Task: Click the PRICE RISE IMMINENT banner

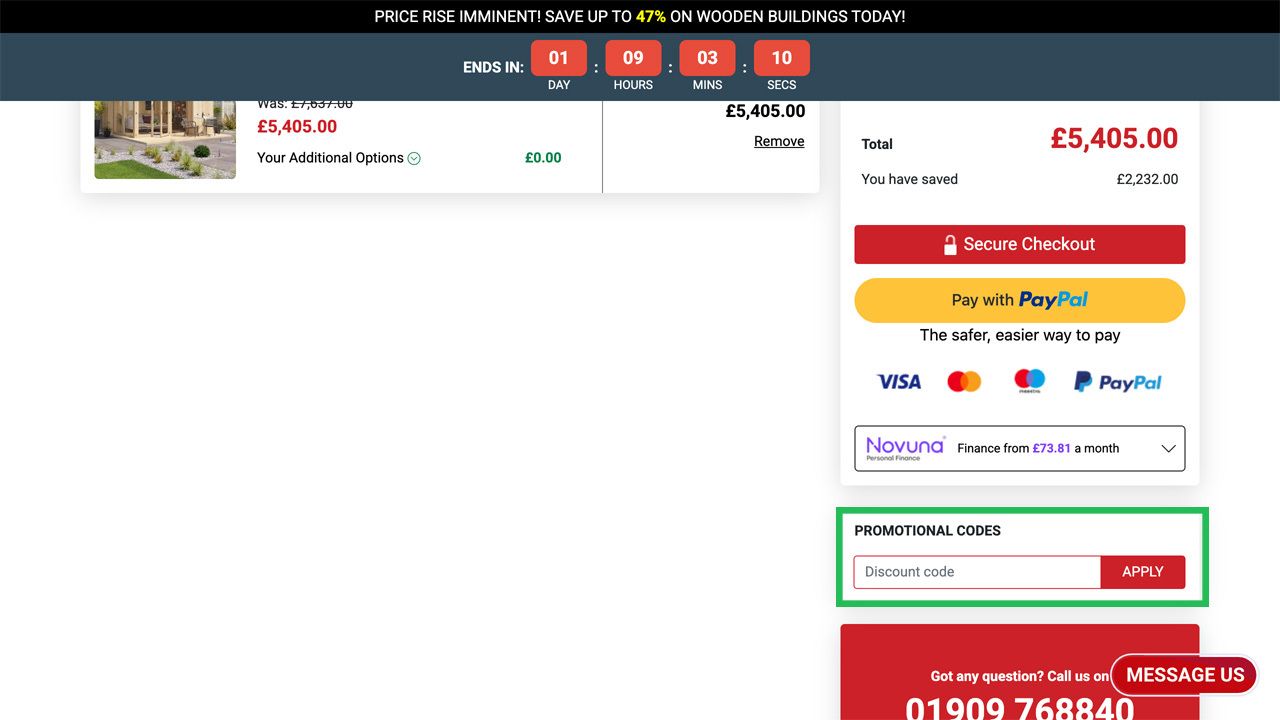Action: coord(640,16)
